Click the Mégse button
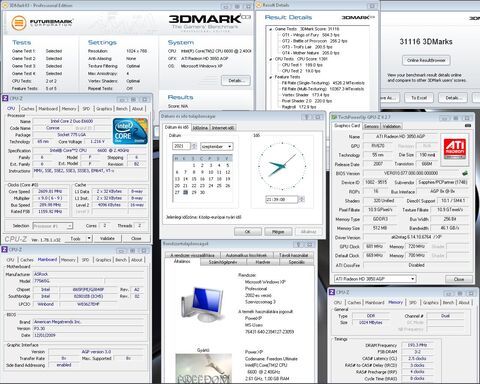 pos(278,232)
